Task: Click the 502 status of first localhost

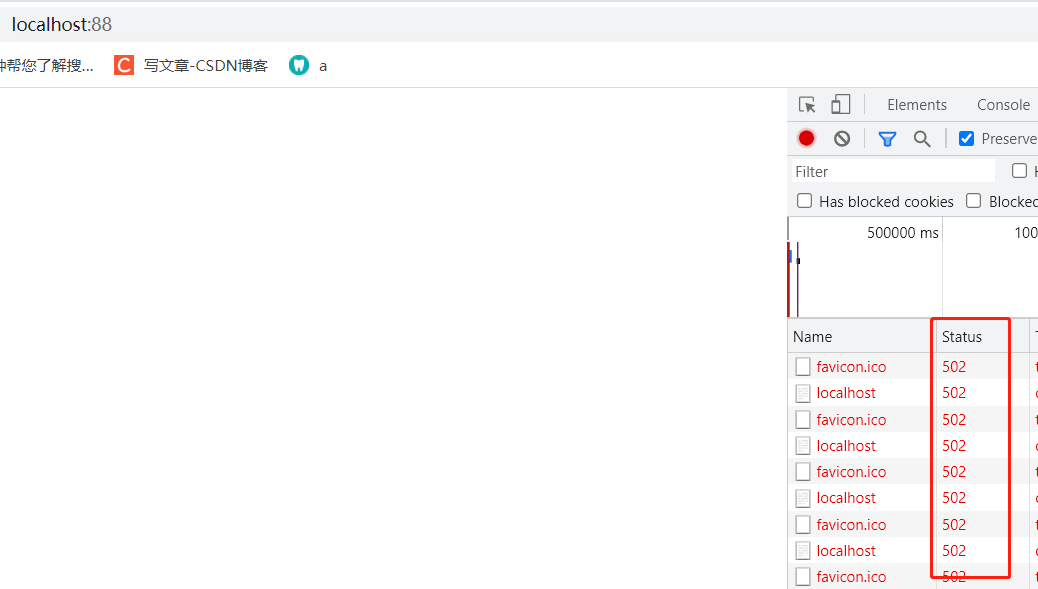Action: (x=954, y=393)
